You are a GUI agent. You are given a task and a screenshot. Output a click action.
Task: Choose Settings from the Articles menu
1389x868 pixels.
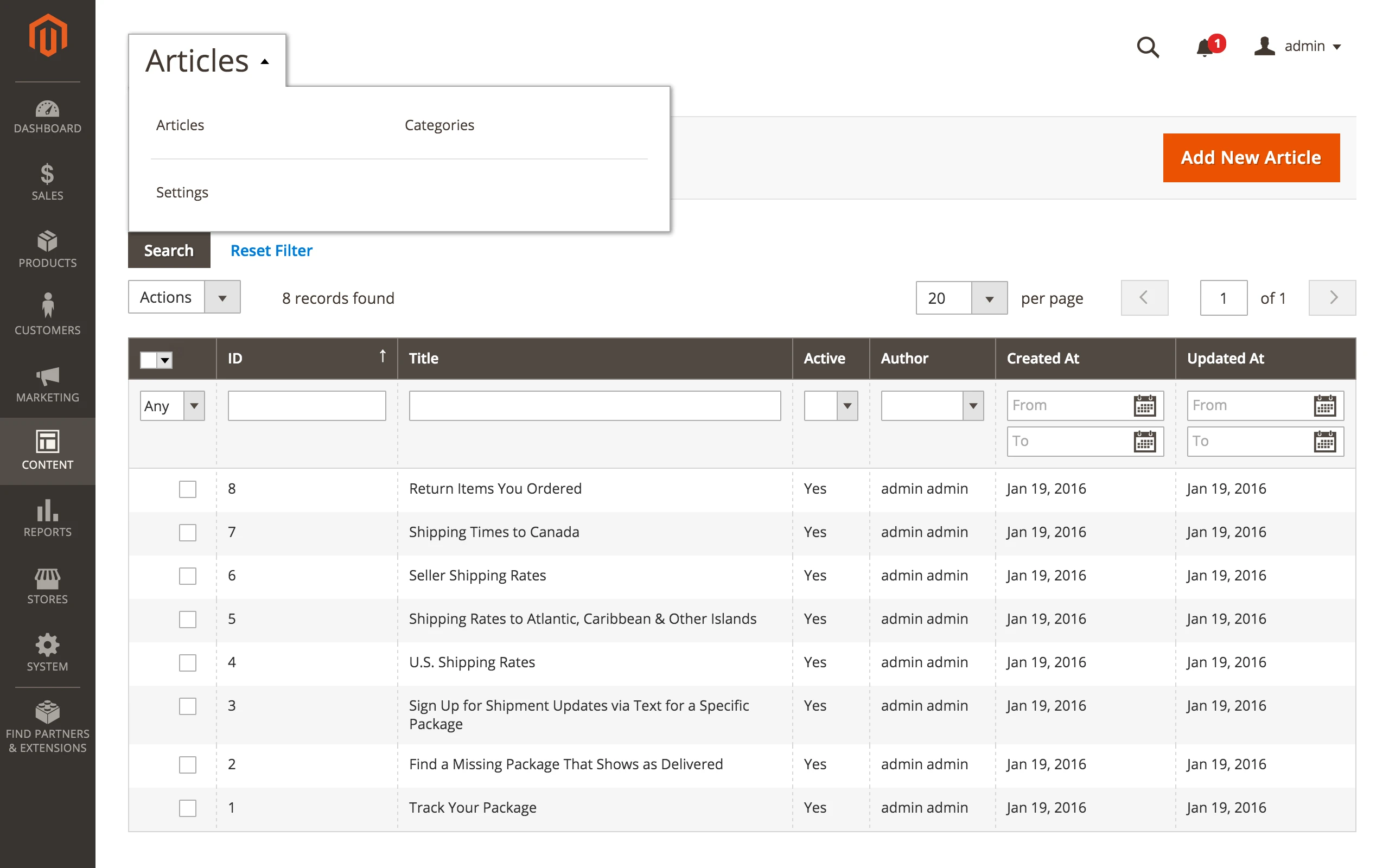pos(182,192)
